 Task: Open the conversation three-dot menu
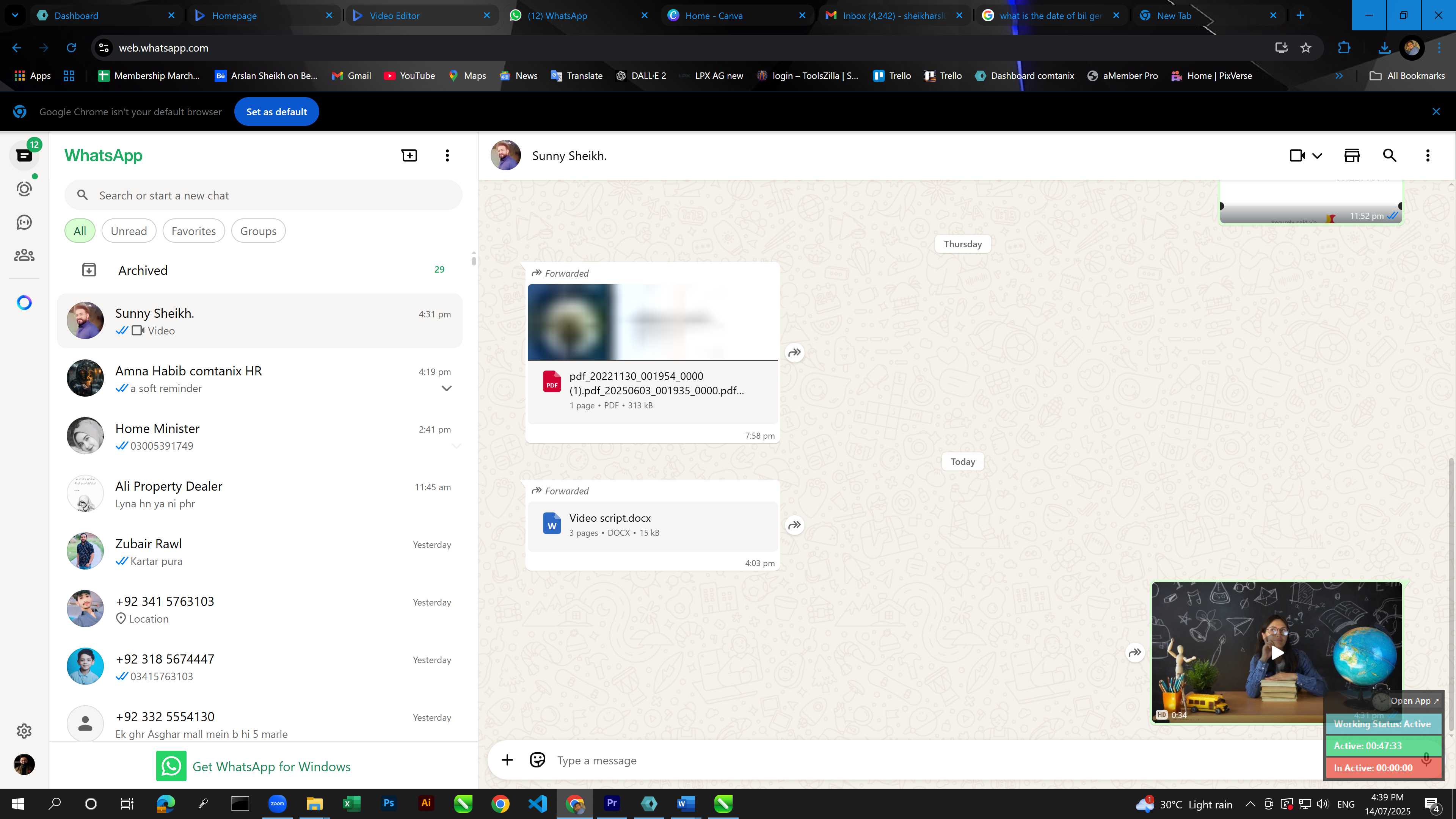(x=1428, y=155)
